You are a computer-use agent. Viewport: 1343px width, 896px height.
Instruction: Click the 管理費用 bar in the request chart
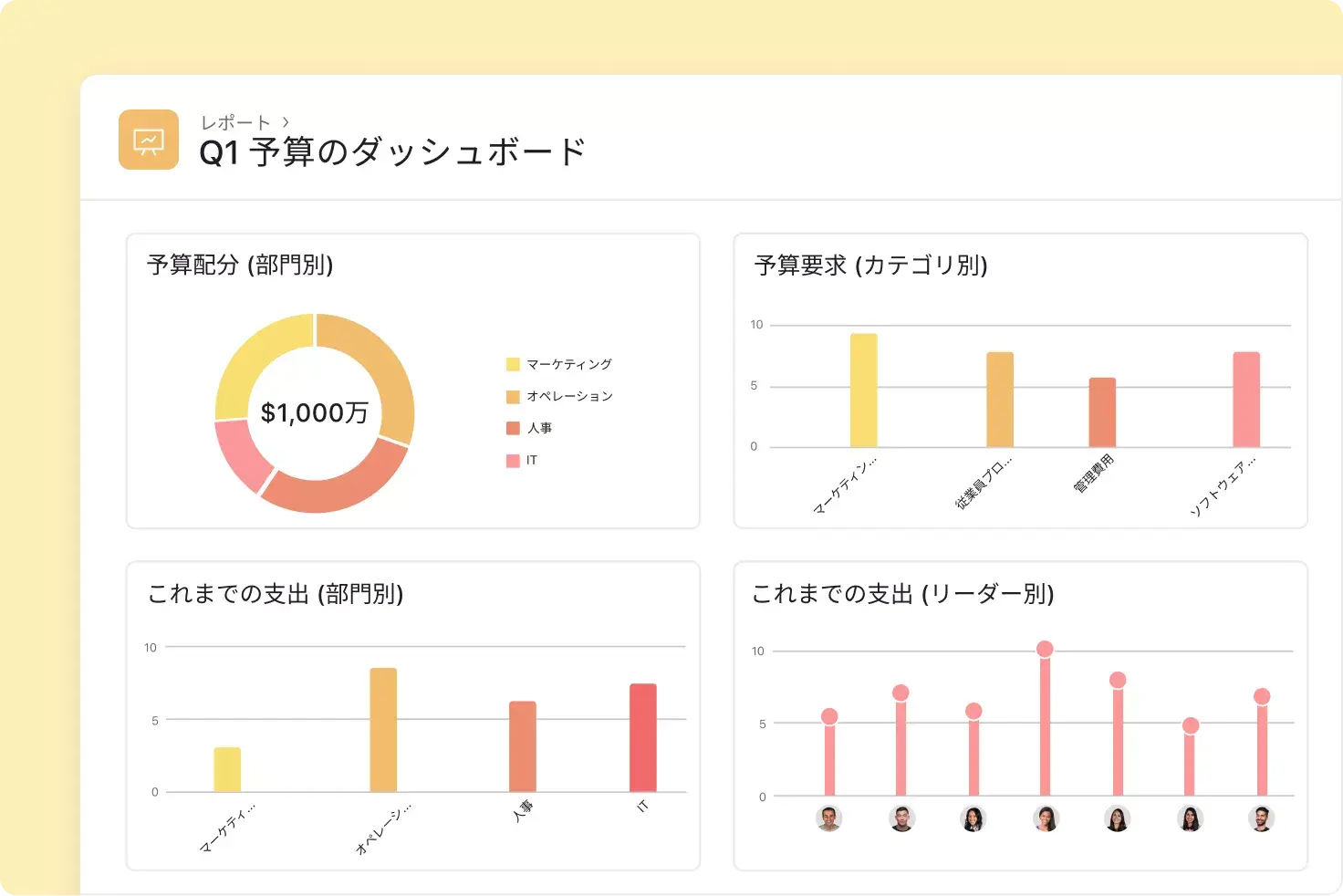pyautogui.click(x=1102, y=411)
